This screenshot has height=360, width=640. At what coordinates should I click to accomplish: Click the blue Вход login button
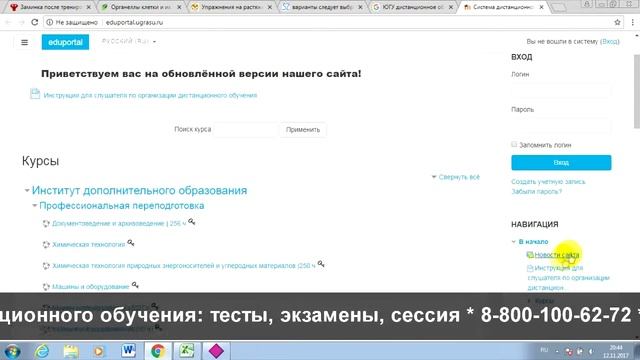(x=561, y=162)
